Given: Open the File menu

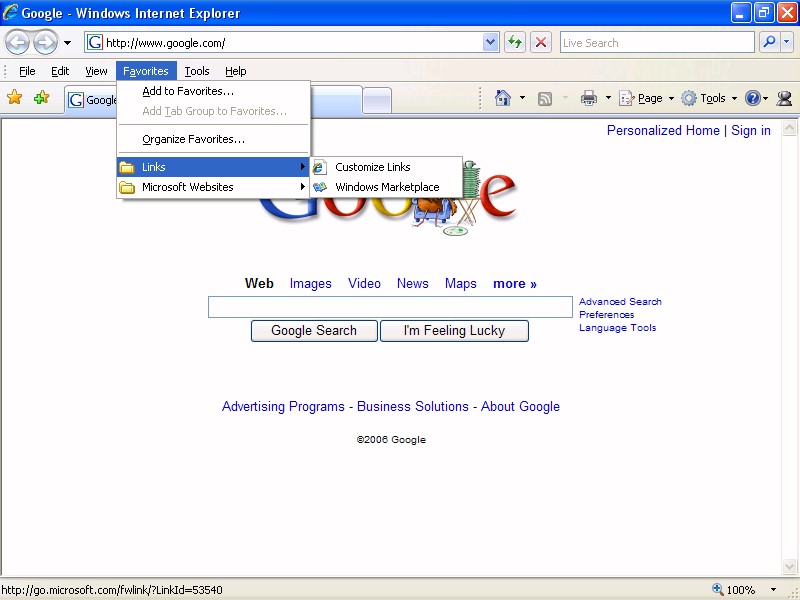Looking at the screenshot, I should 27,71.
